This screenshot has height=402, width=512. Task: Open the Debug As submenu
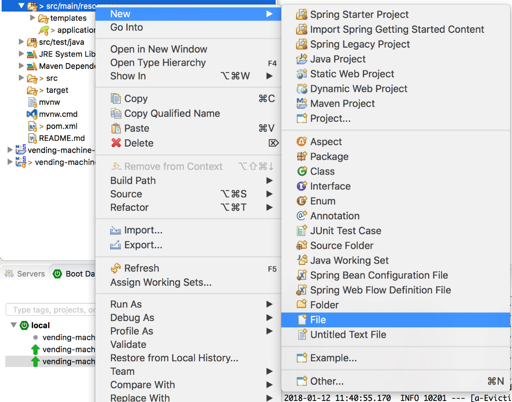point(188,318)
